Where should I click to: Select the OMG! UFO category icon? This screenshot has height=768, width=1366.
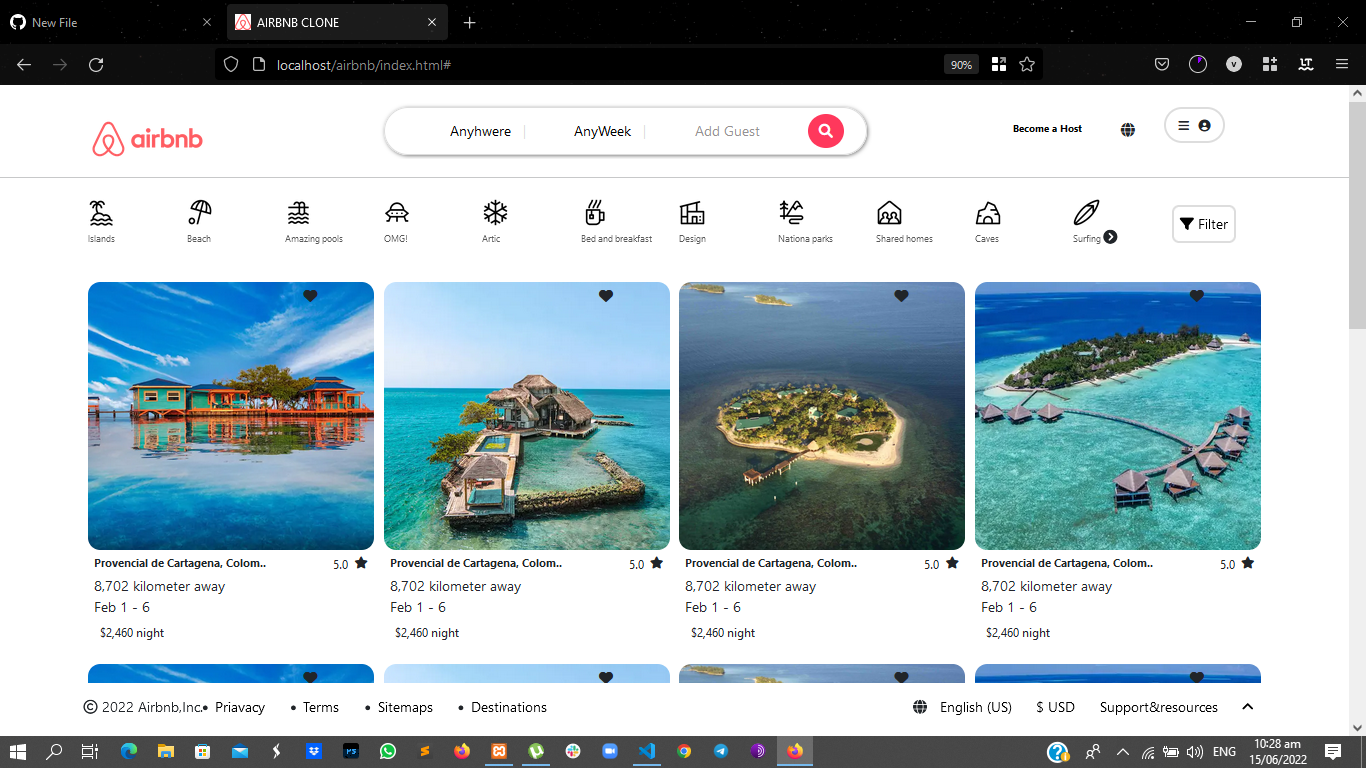click(x=397, y=213)
